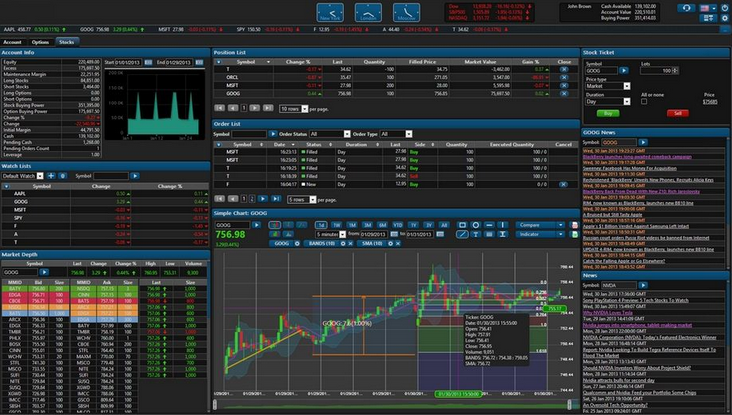Select AAPL in the watch list
Screen dimensions: 732x415
coord(106,194)
